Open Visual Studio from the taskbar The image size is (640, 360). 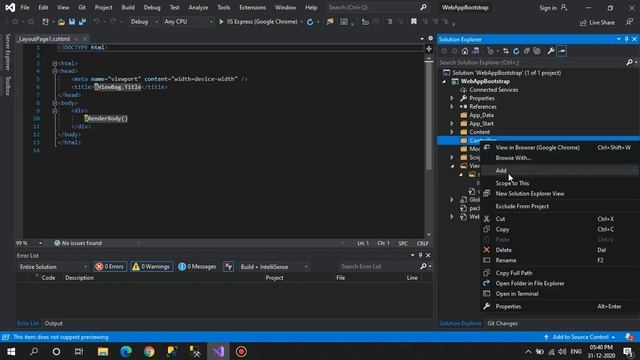tap(218, 351)
